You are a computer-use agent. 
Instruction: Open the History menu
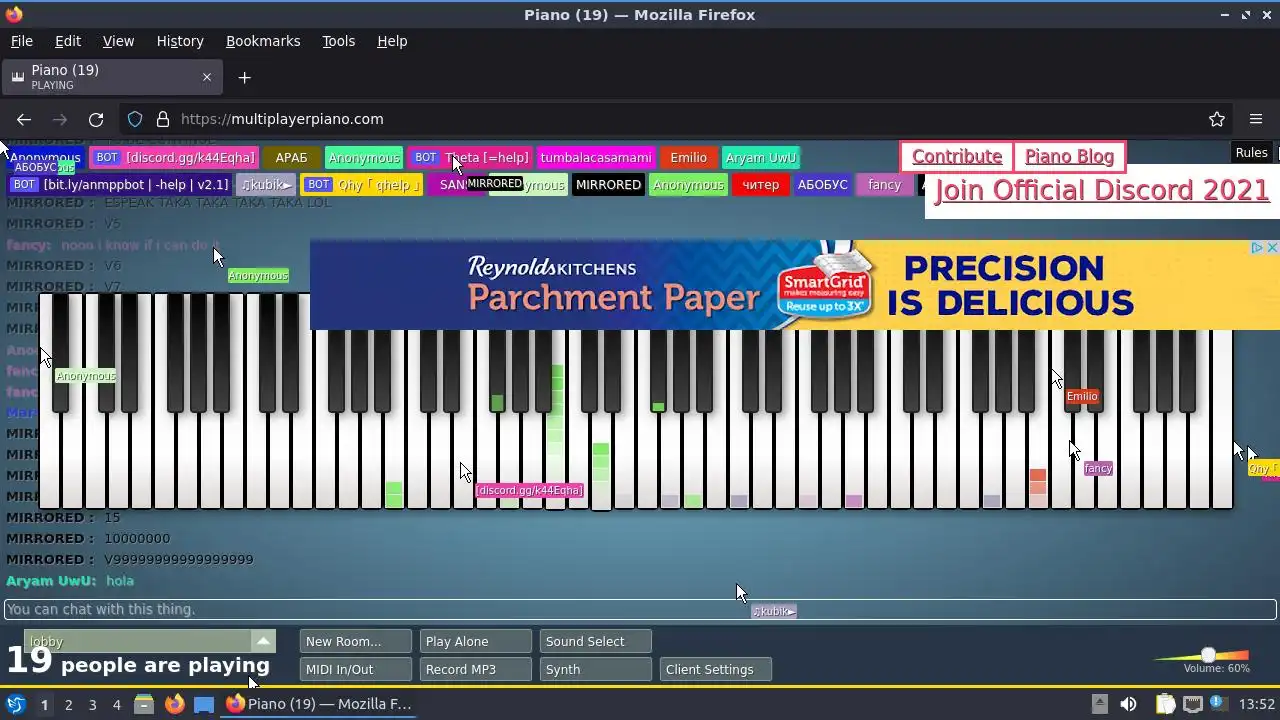coord(180,41)
